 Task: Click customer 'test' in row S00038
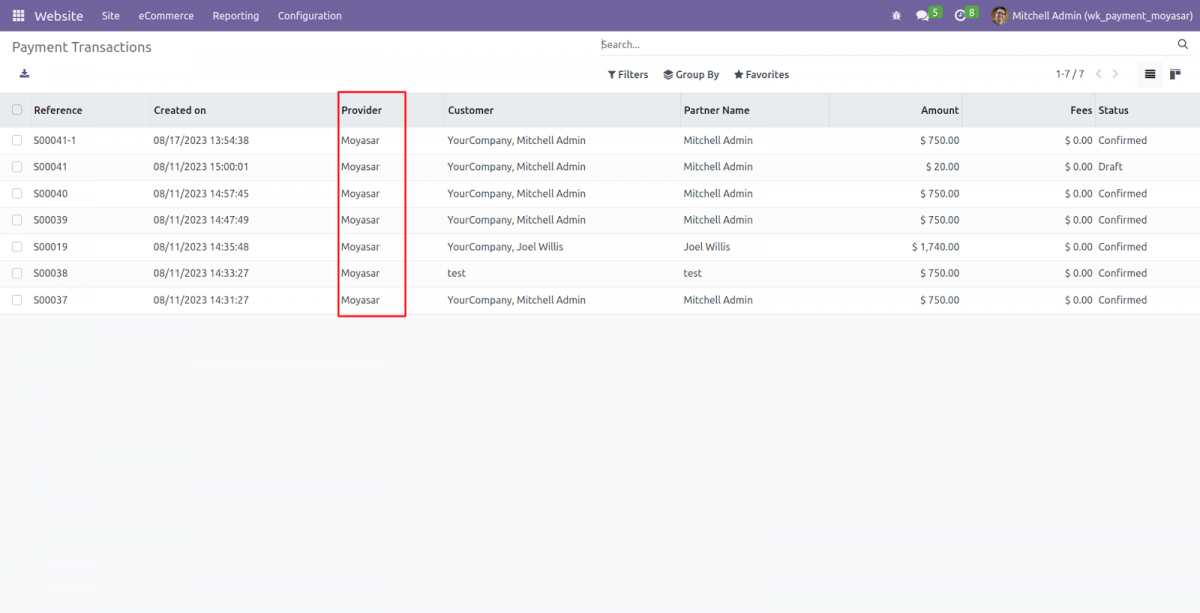pos(457,273)
